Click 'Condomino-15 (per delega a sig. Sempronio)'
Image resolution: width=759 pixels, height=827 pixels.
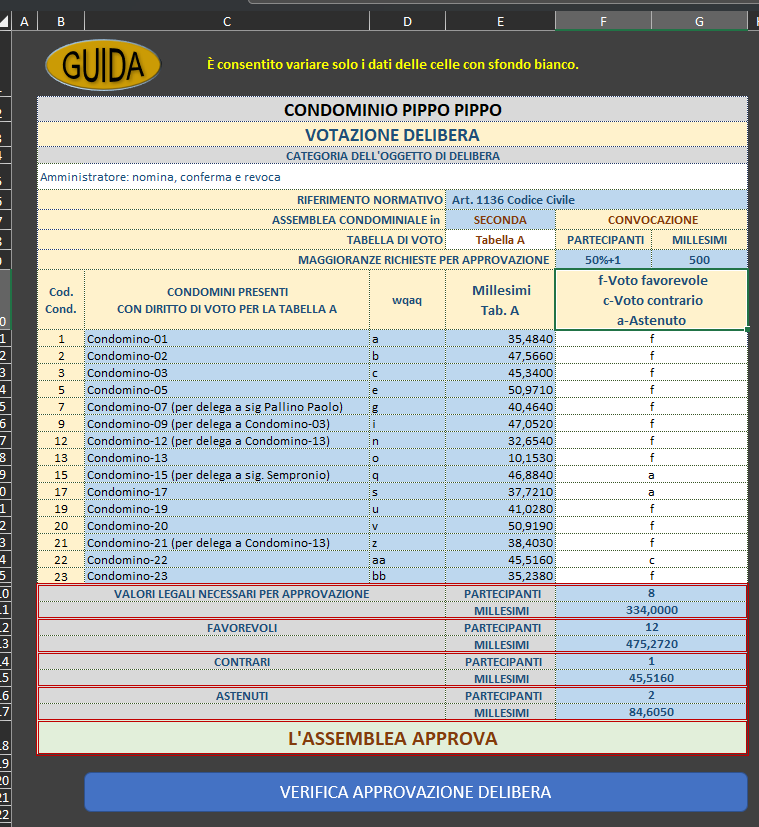(227, 475)
